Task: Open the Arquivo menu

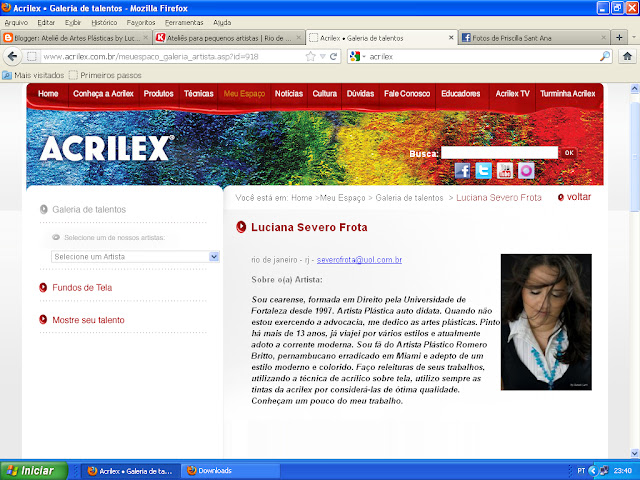Action: 16,22
